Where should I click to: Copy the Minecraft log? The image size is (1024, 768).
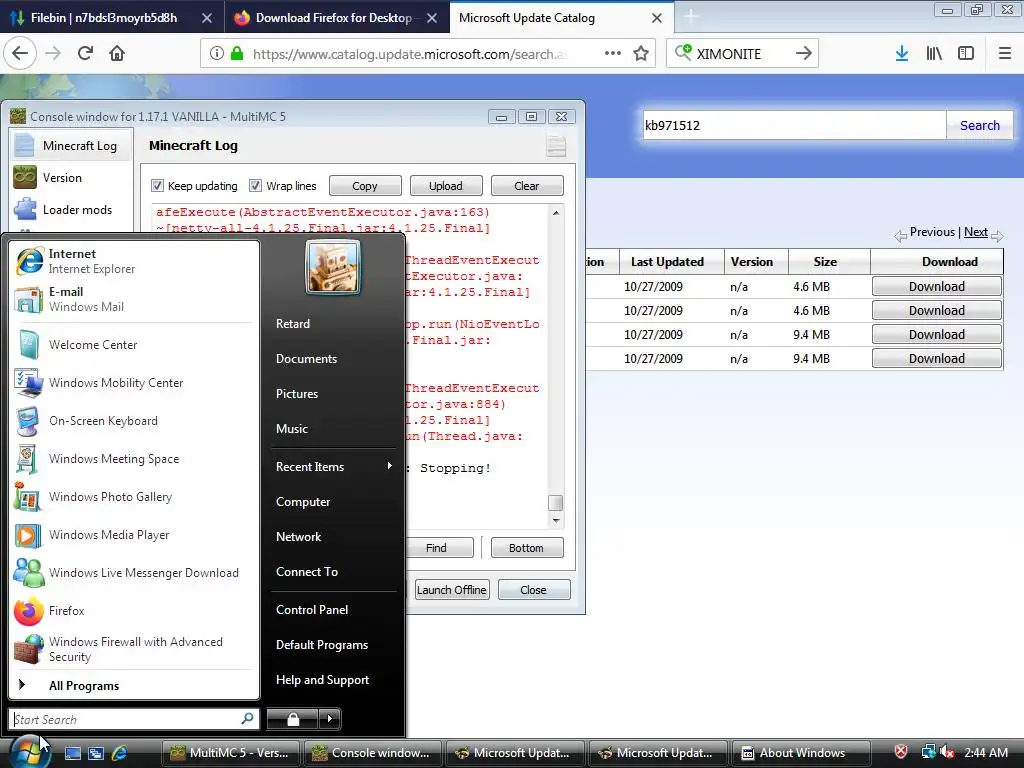[x=365, y=186]
